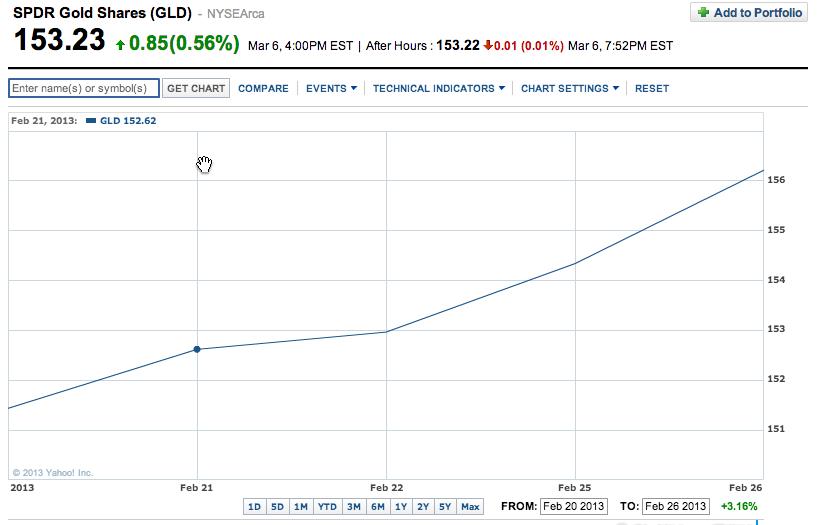This screenshot has width=821, height=525.
Task: Click the 151 y-axis price label
Action: point(776,429)
